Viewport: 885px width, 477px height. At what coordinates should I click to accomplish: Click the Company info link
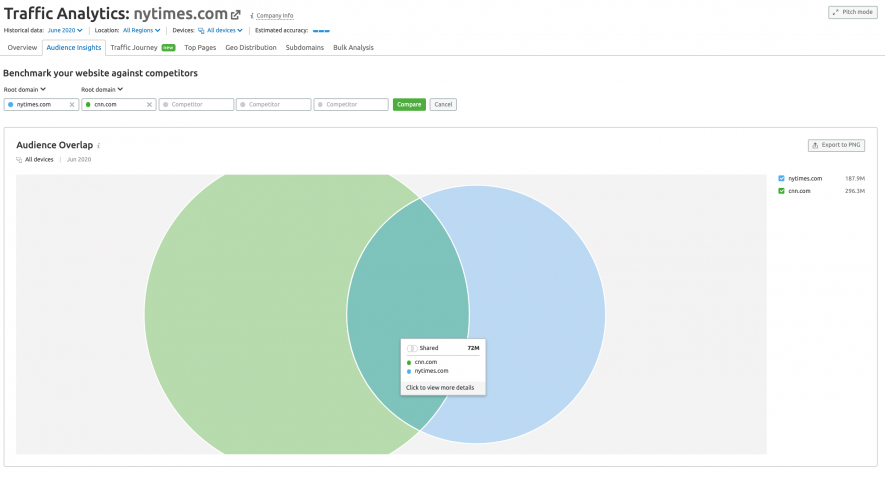[275, 16]
